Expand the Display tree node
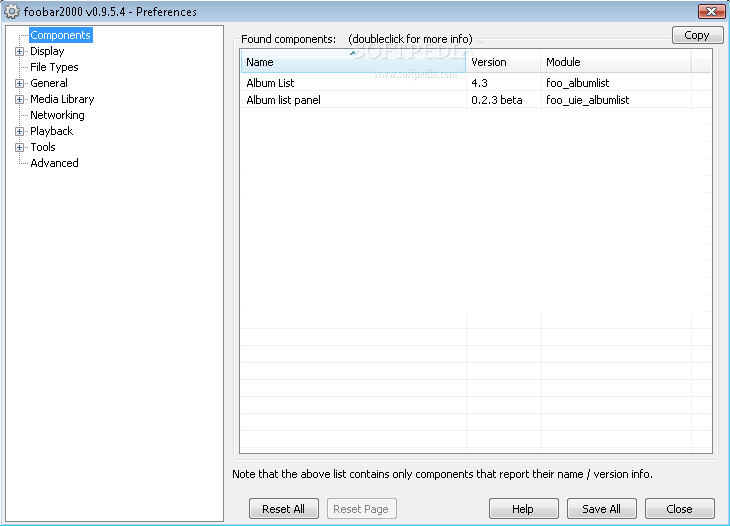 (19, 51)
